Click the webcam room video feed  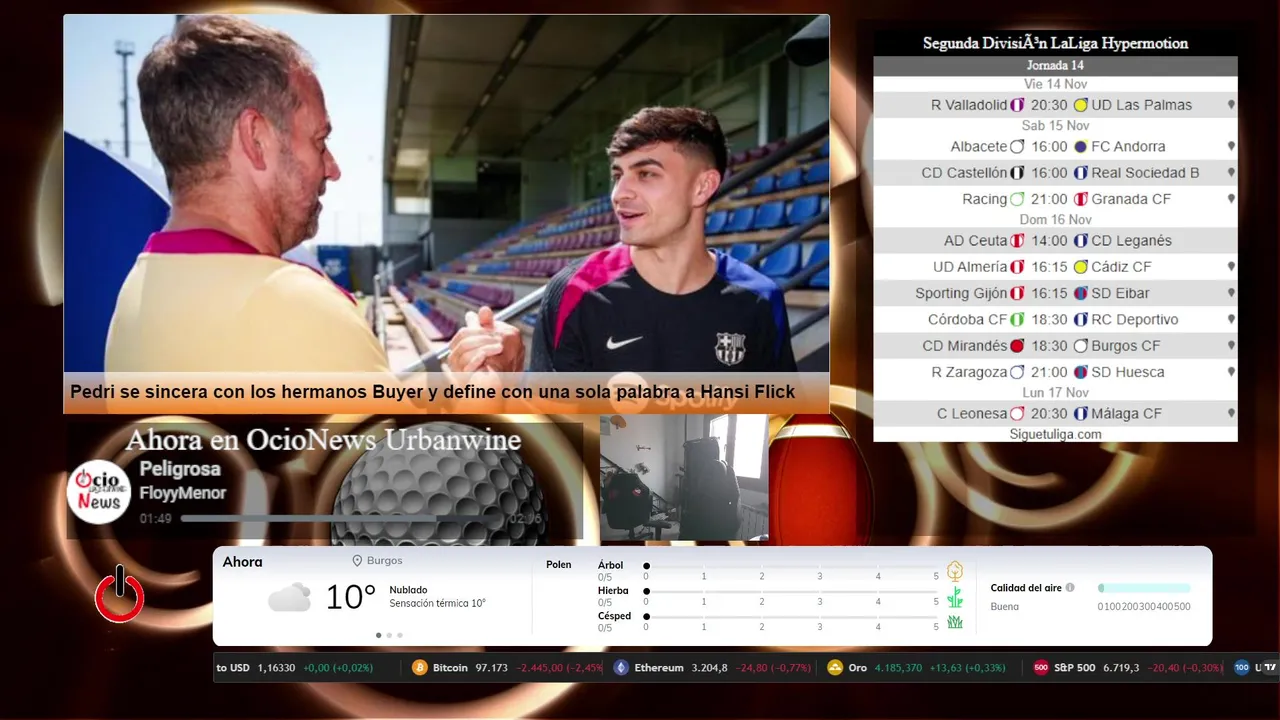click(684, 477)
